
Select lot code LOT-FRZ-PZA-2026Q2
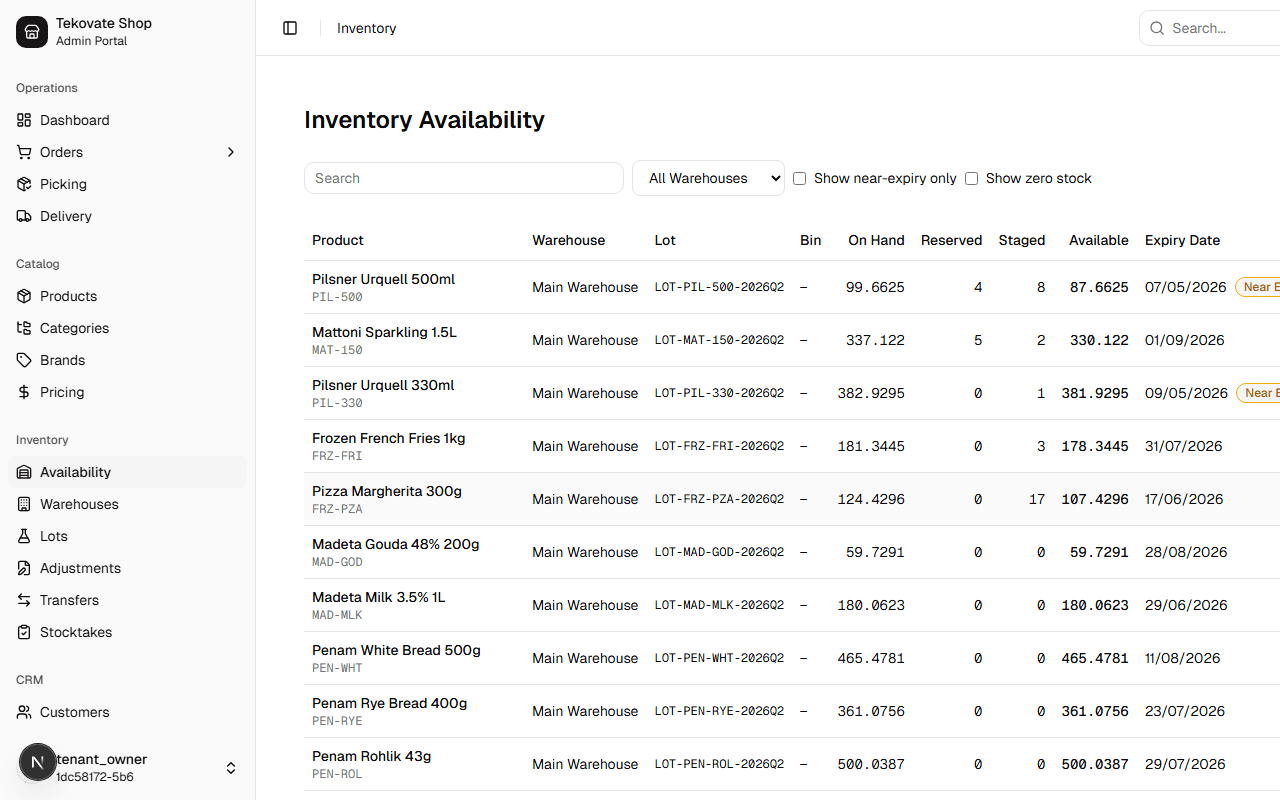click(x=719, y=499)
